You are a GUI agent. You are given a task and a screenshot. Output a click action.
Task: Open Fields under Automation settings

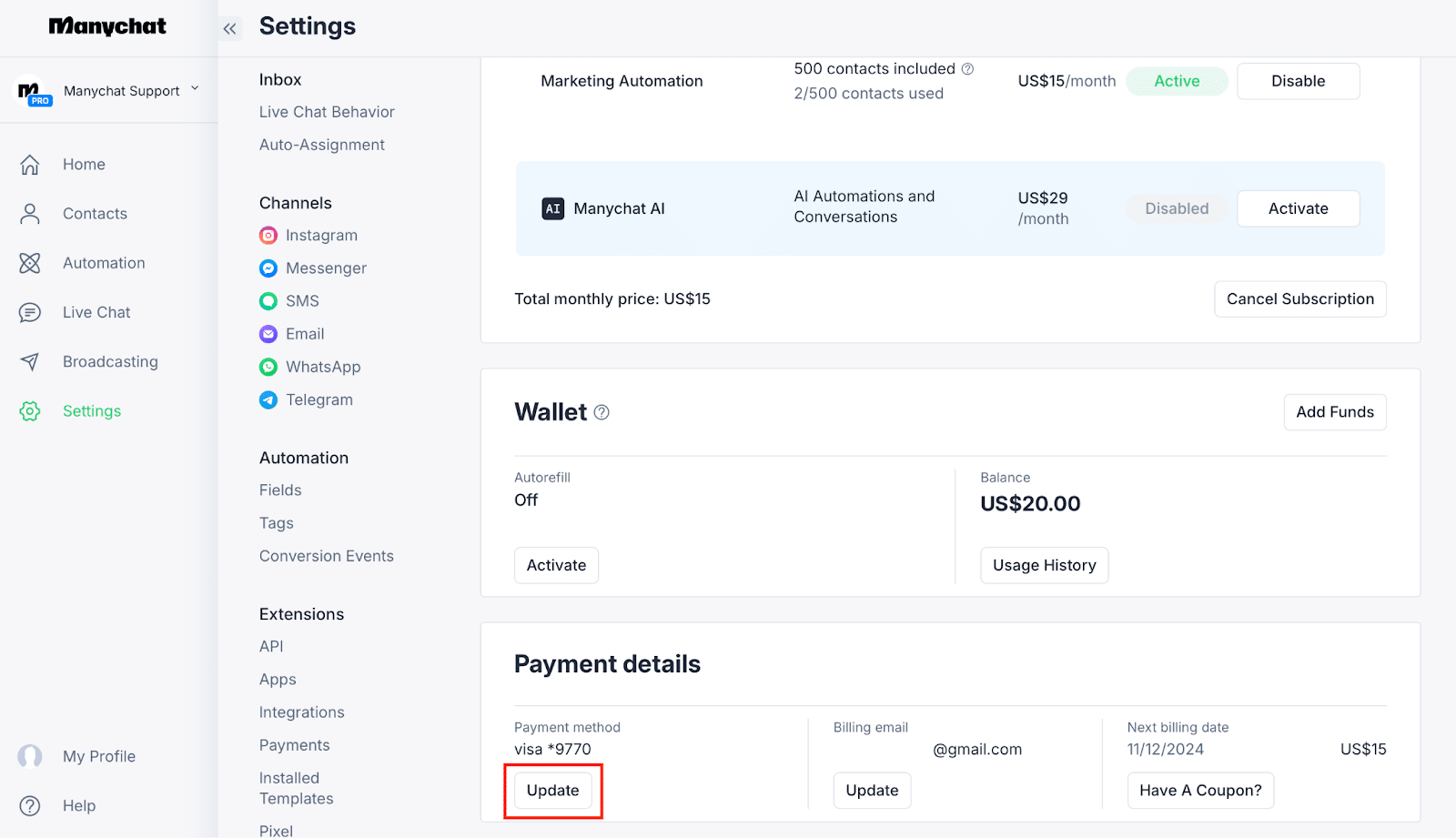pyautogui.click(x=280, y=490)
